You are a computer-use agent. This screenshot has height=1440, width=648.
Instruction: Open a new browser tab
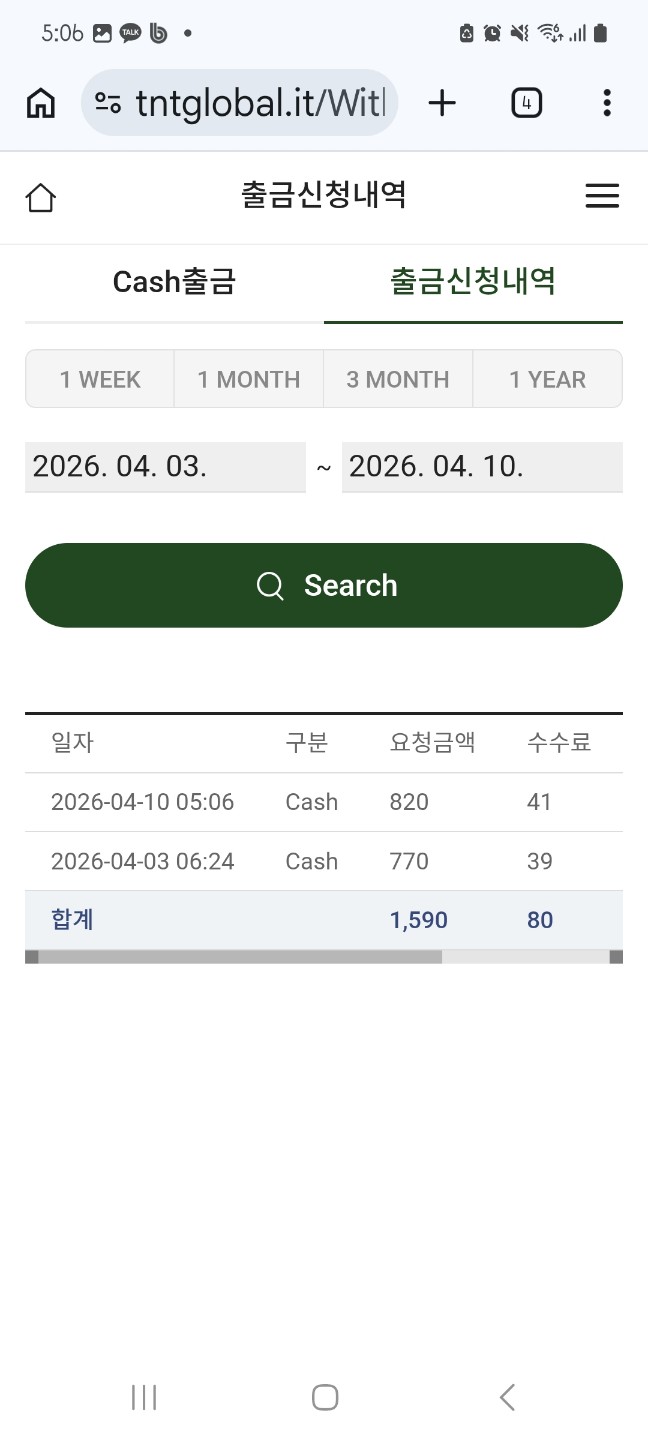pyautogui.click(x=441, y=103)
